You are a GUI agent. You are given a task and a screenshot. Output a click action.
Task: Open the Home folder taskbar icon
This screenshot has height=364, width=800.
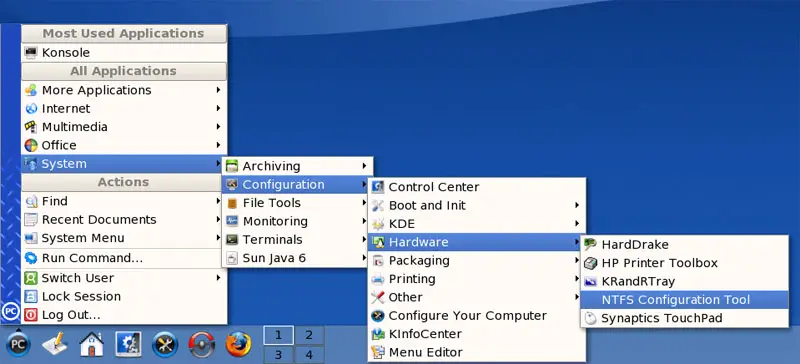[x=92, y=344]
